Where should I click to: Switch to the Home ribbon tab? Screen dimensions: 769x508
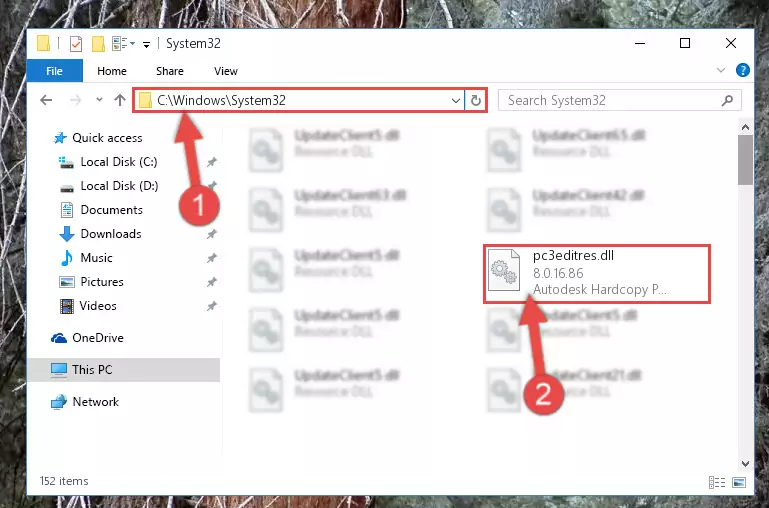click(112, 71)
